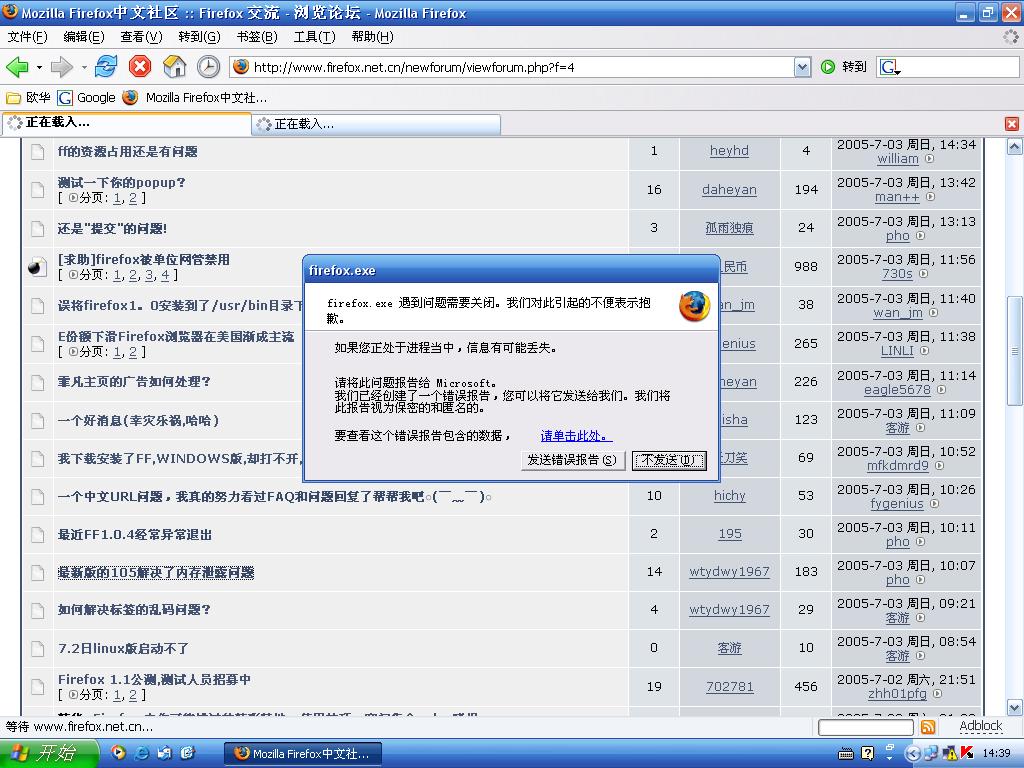Click the system clock 14:39

(996, 754)
